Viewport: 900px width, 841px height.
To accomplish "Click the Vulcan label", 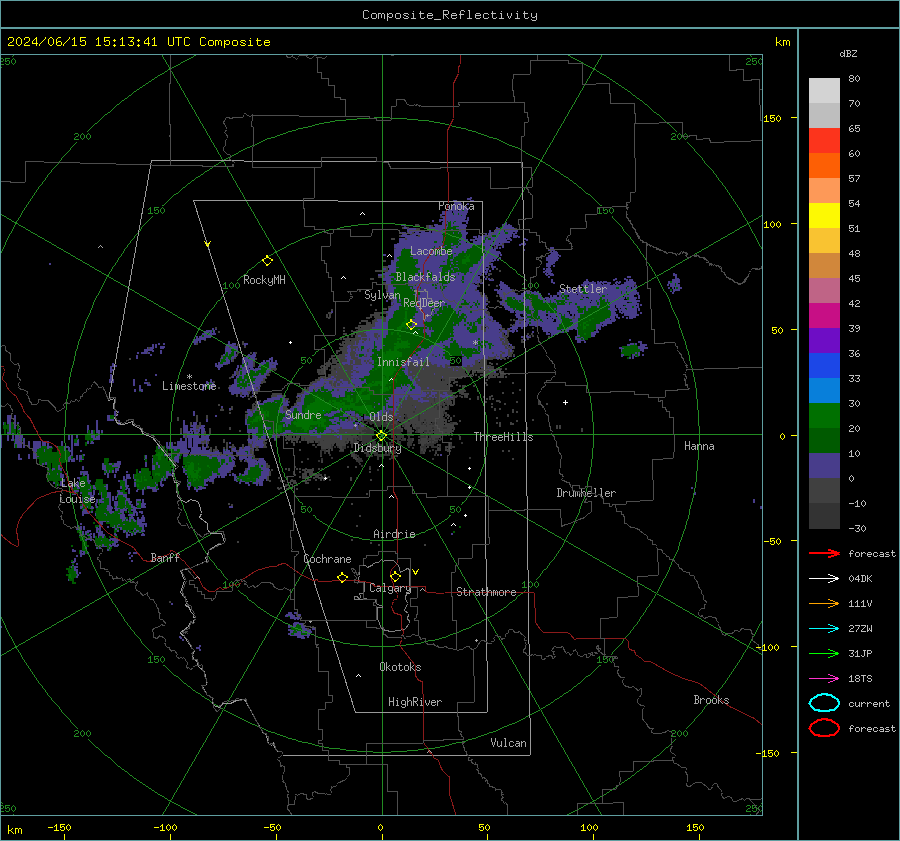I will tap(508, 743).
